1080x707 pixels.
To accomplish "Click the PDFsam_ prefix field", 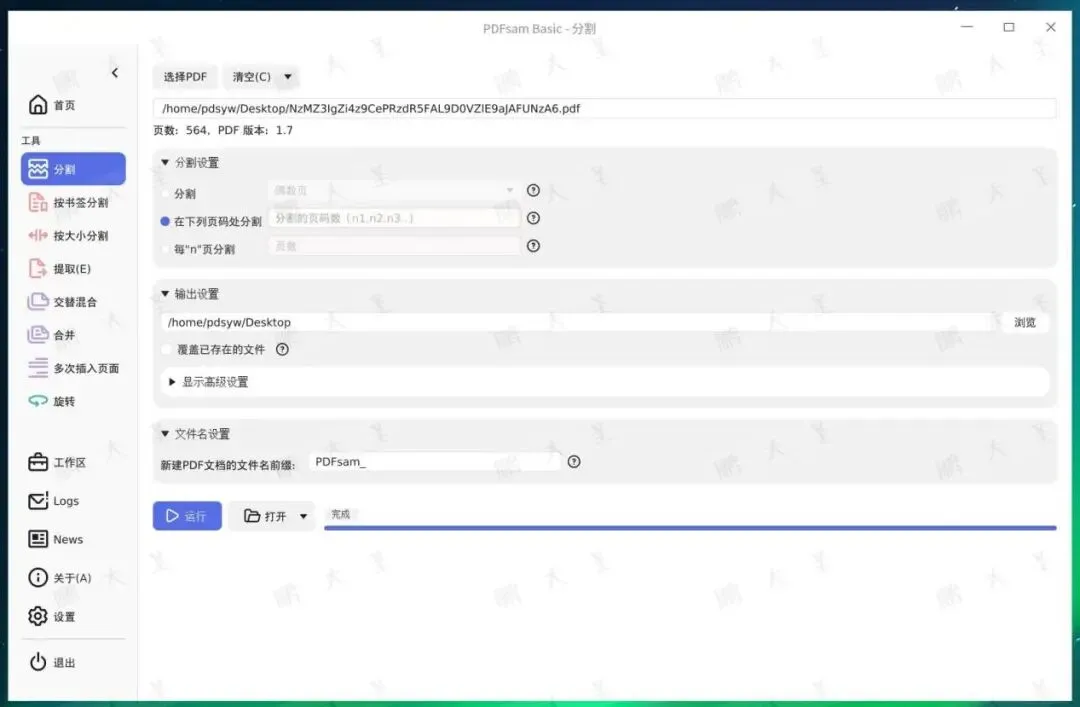I will point(434,462).
